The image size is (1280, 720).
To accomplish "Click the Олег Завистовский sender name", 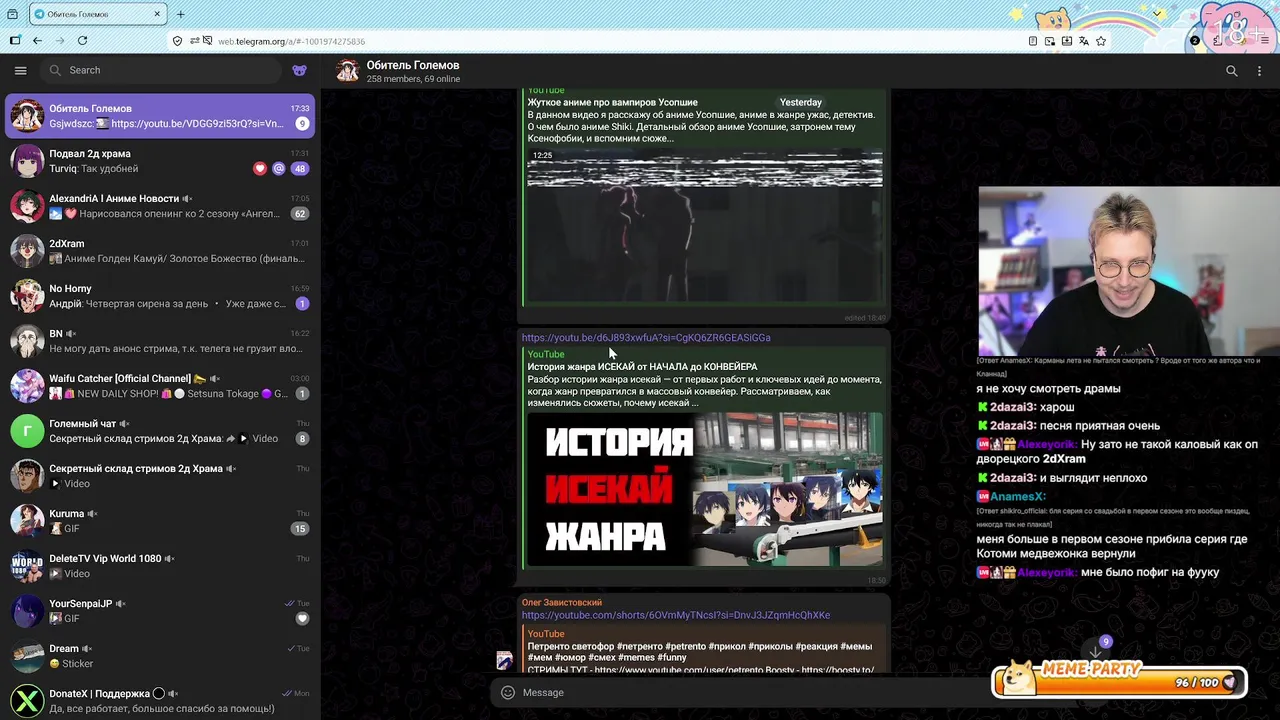I will 562,602.
